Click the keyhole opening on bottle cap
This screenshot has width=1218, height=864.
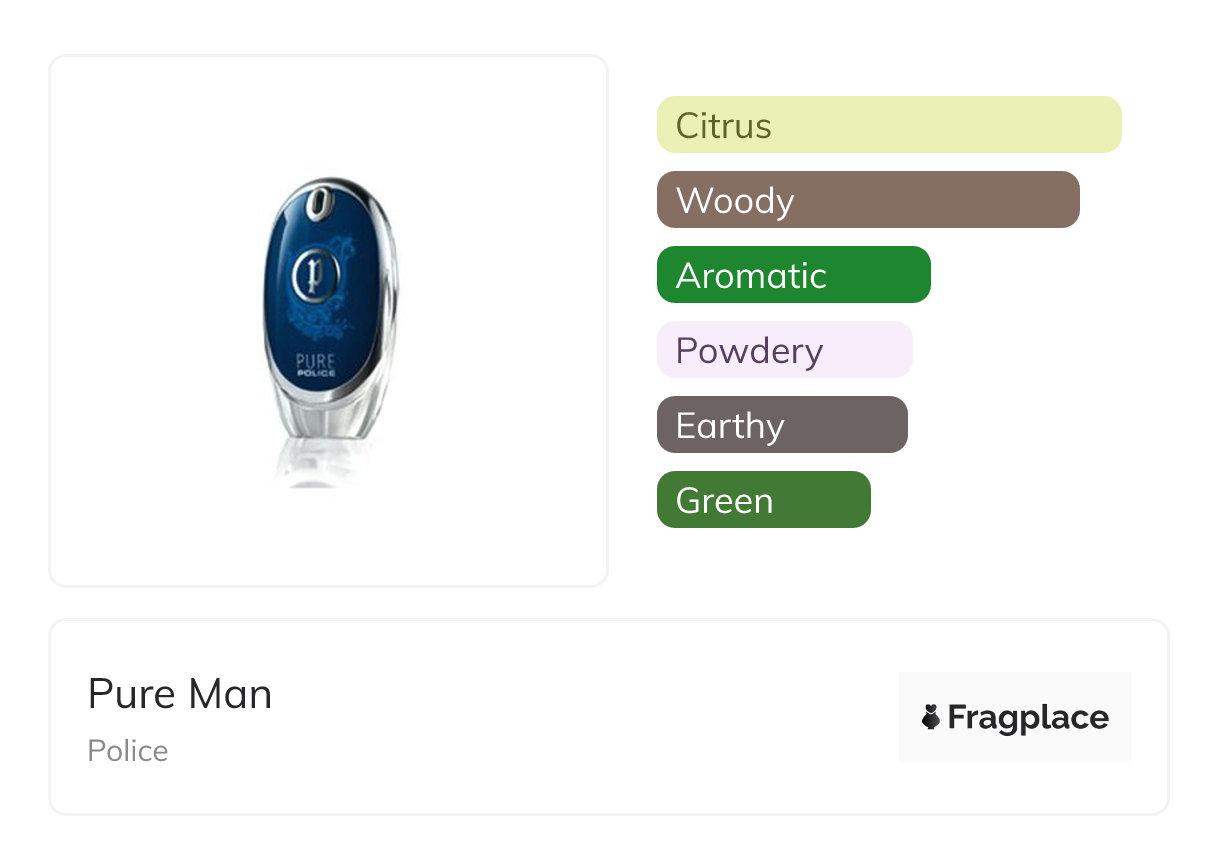[x=319, y=200]
